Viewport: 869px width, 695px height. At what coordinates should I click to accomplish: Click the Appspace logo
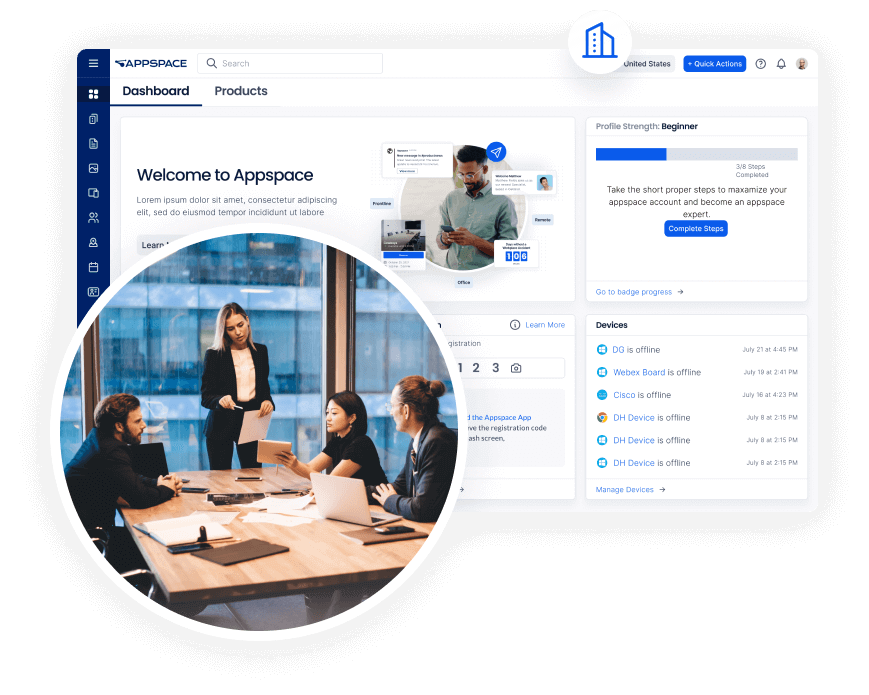point(151,63)
